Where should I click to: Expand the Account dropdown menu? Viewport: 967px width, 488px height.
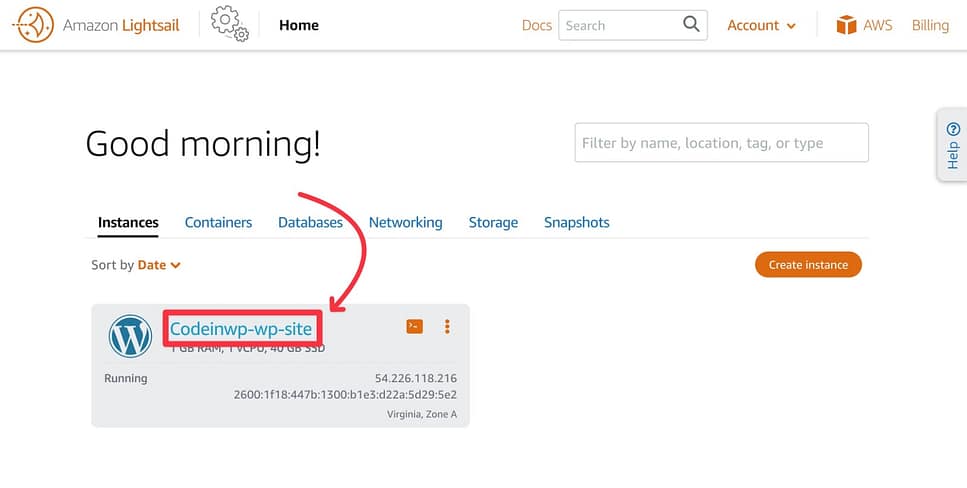click(x=761, y=25)
